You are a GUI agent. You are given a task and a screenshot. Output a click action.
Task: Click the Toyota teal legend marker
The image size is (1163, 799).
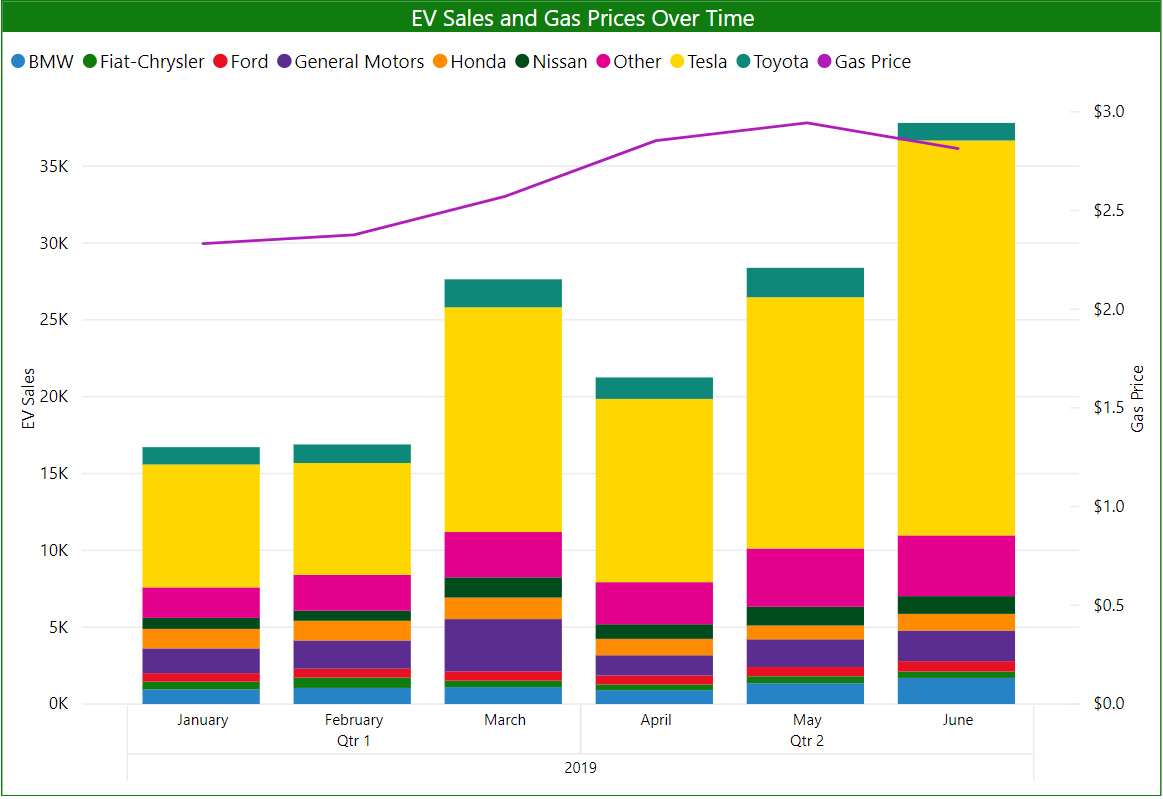pos(743,62)
